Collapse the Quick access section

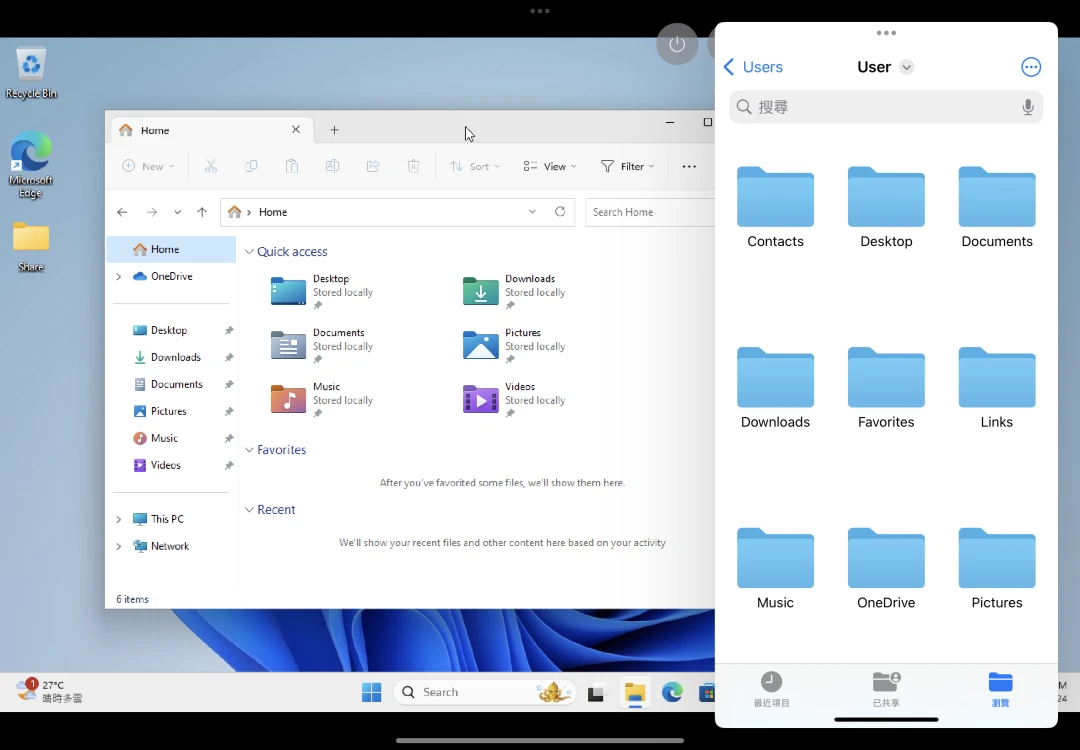pos(249,252)
